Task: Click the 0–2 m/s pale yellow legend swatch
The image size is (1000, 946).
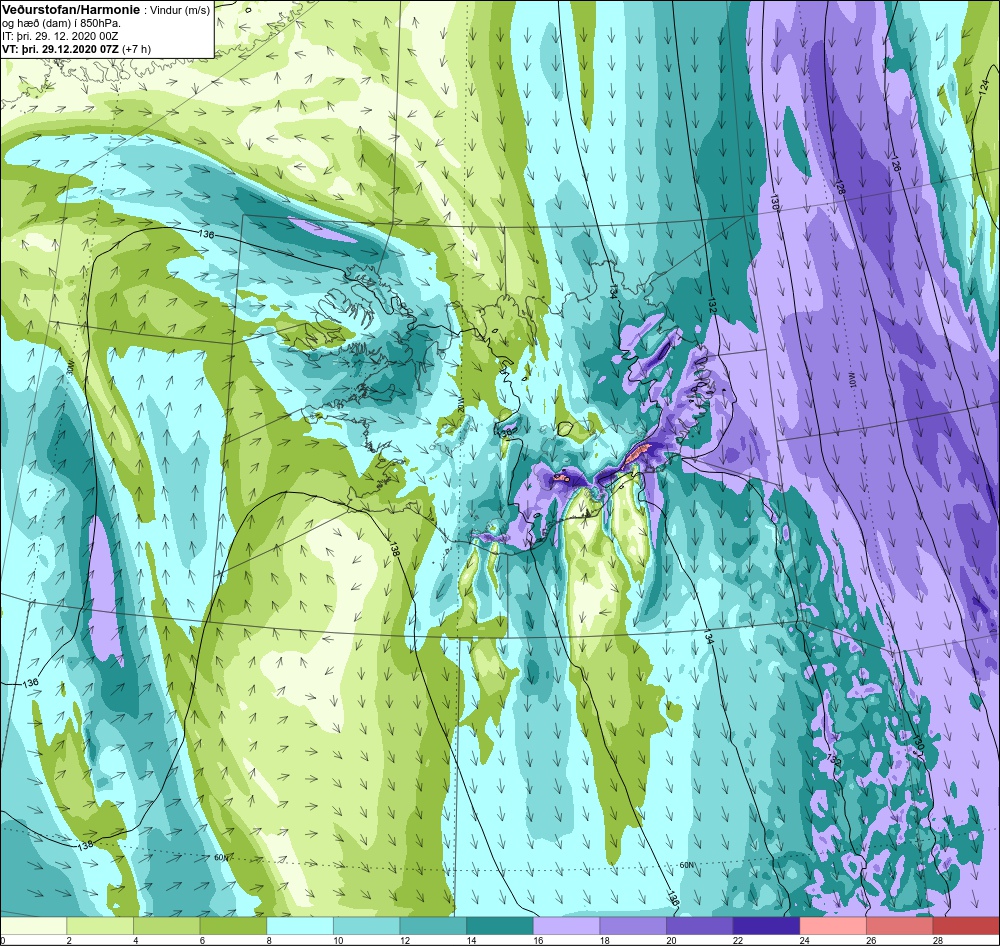Action: click(33, 926)
